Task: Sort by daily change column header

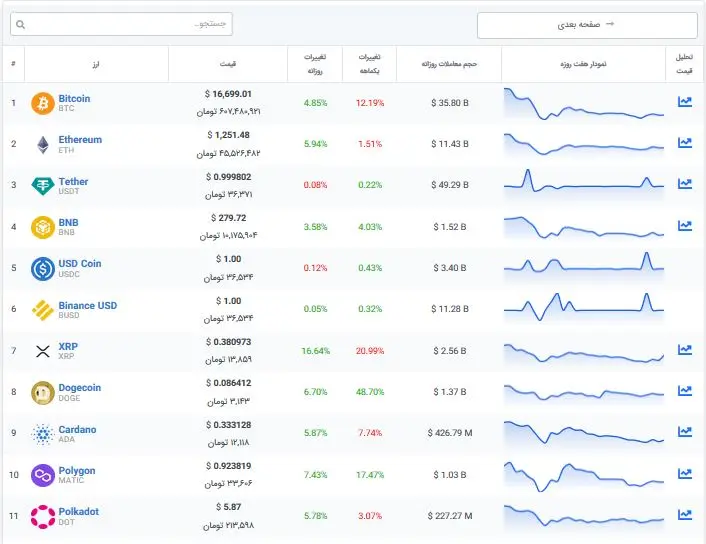Action: pyautogui.click(x=315, y=64)
